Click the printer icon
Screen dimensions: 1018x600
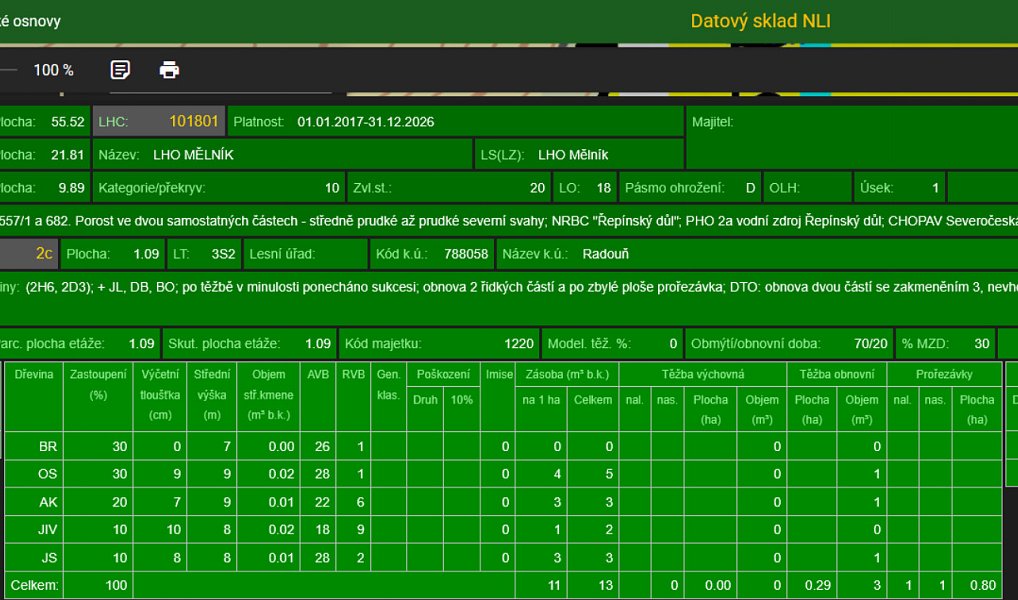(x=169, y=69)
